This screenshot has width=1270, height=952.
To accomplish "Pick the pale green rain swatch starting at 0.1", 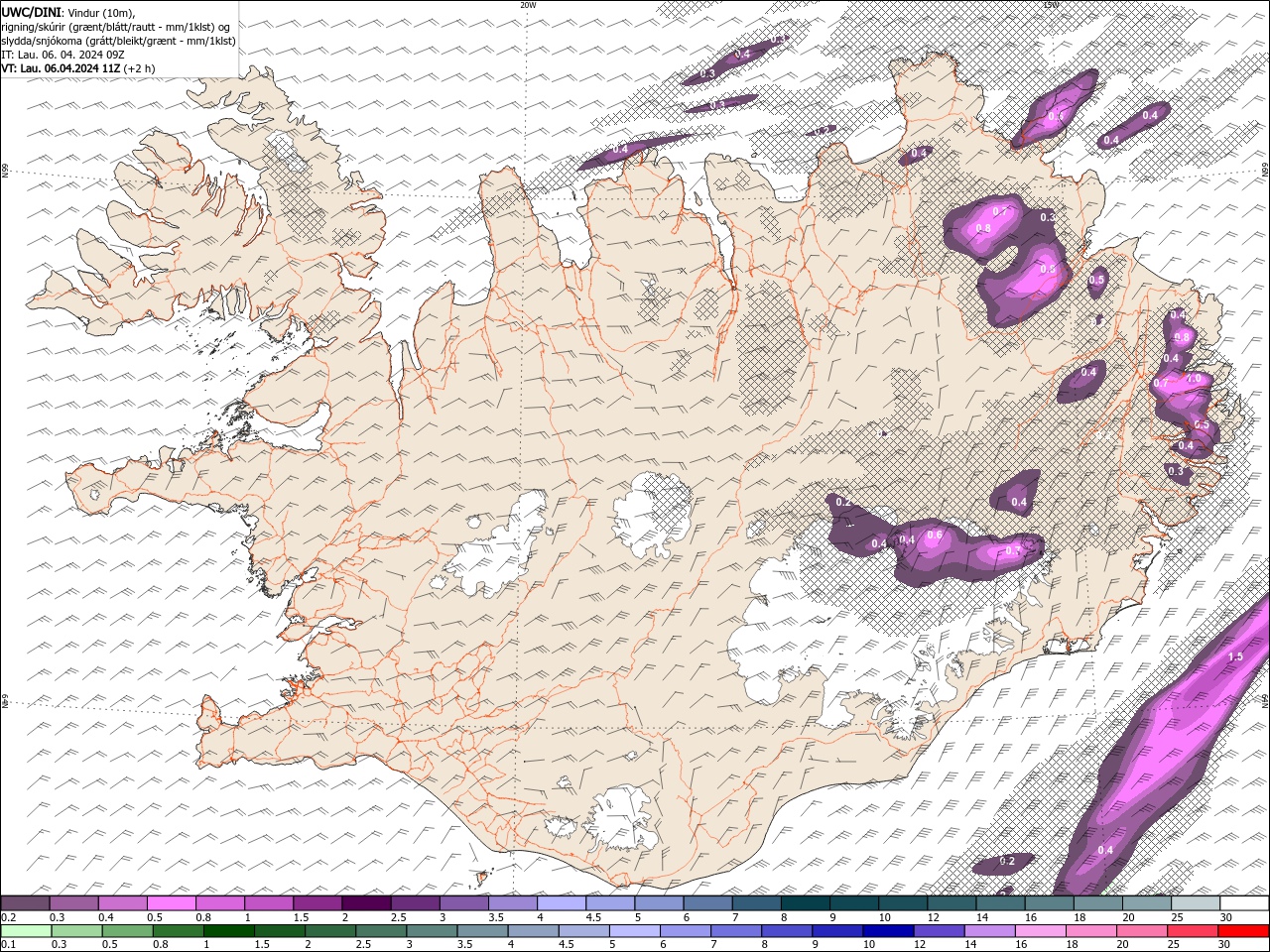I will [x=27, y=931].
